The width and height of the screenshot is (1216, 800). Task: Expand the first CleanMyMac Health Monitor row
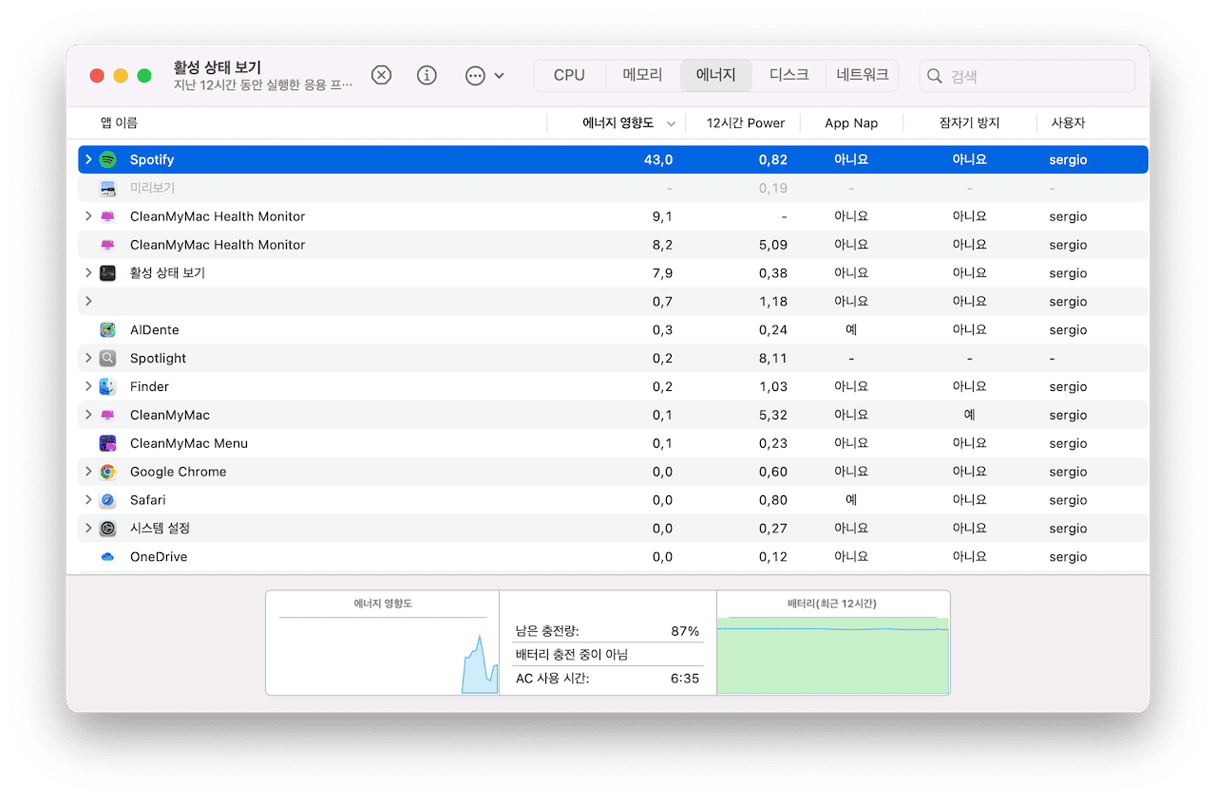tap(88, 216)
